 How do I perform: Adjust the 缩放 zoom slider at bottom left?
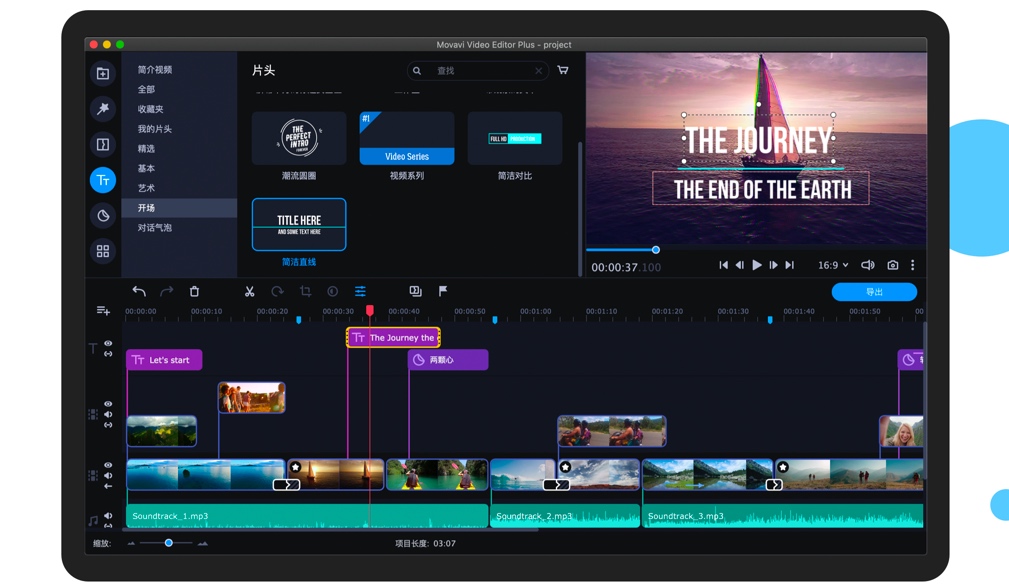[x=167, y=543]
